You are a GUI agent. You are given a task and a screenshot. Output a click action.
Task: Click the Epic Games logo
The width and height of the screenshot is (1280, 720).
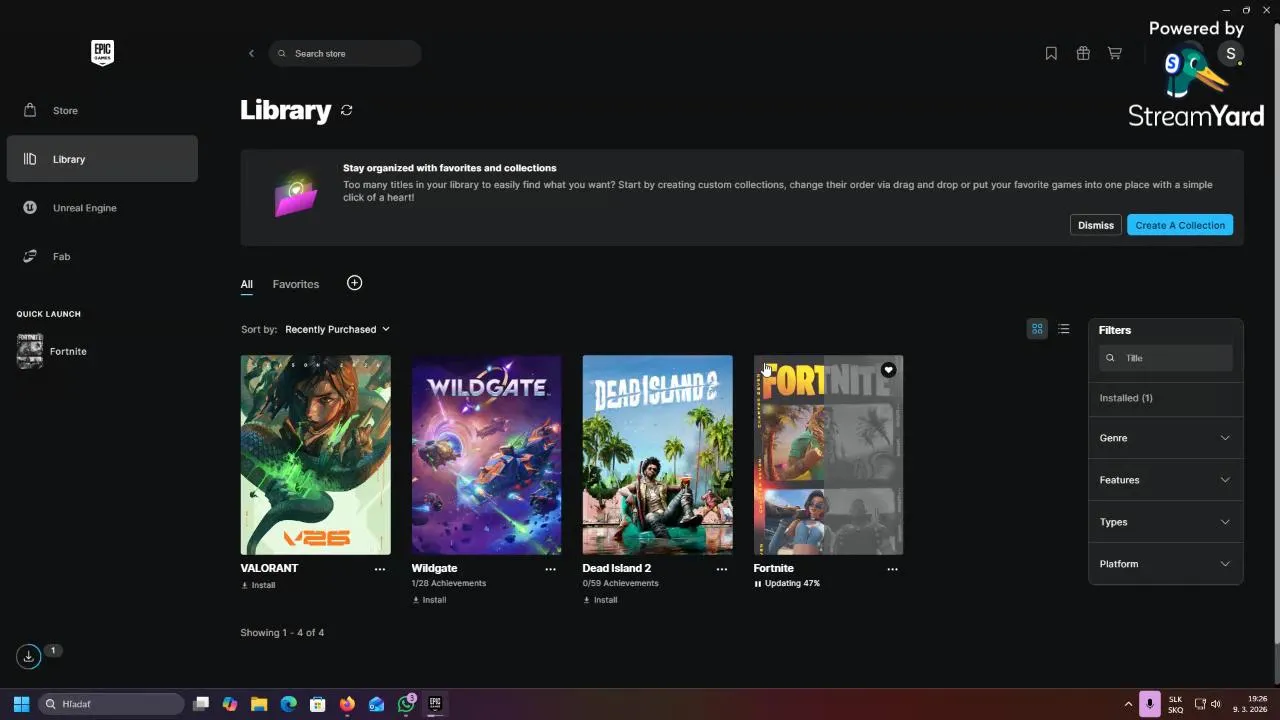[102, 53]
